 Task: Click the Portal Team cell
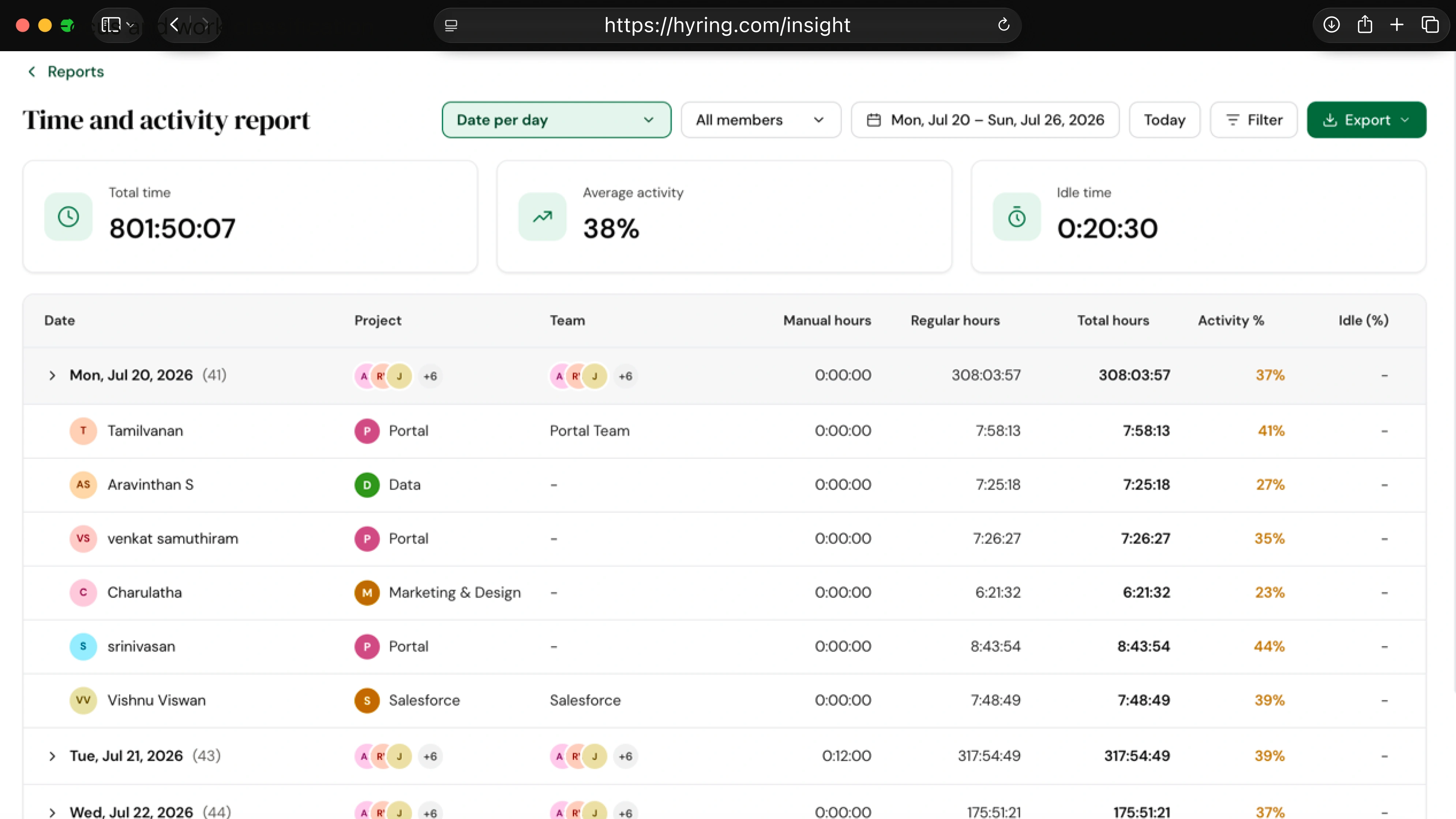[589, 431]
